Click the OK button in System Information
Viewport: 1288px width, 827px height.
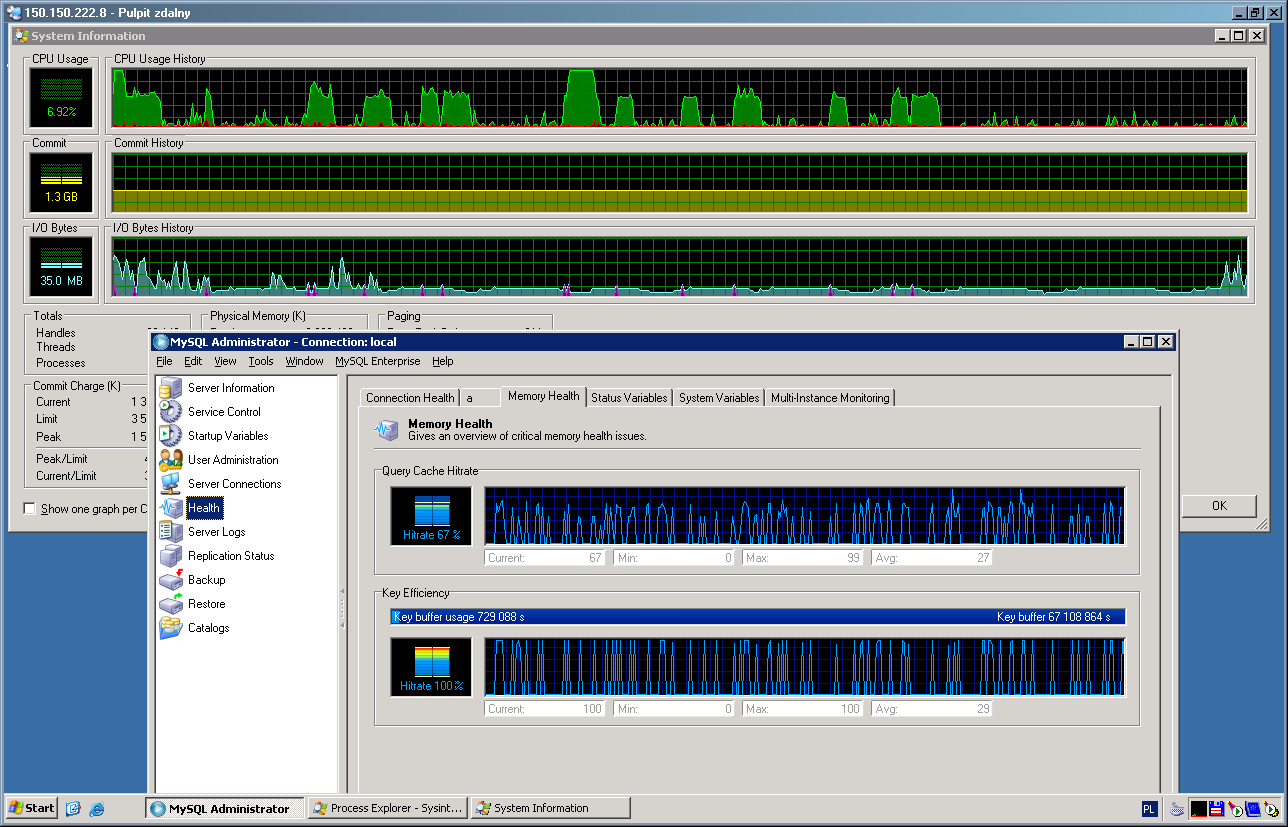1219,506
